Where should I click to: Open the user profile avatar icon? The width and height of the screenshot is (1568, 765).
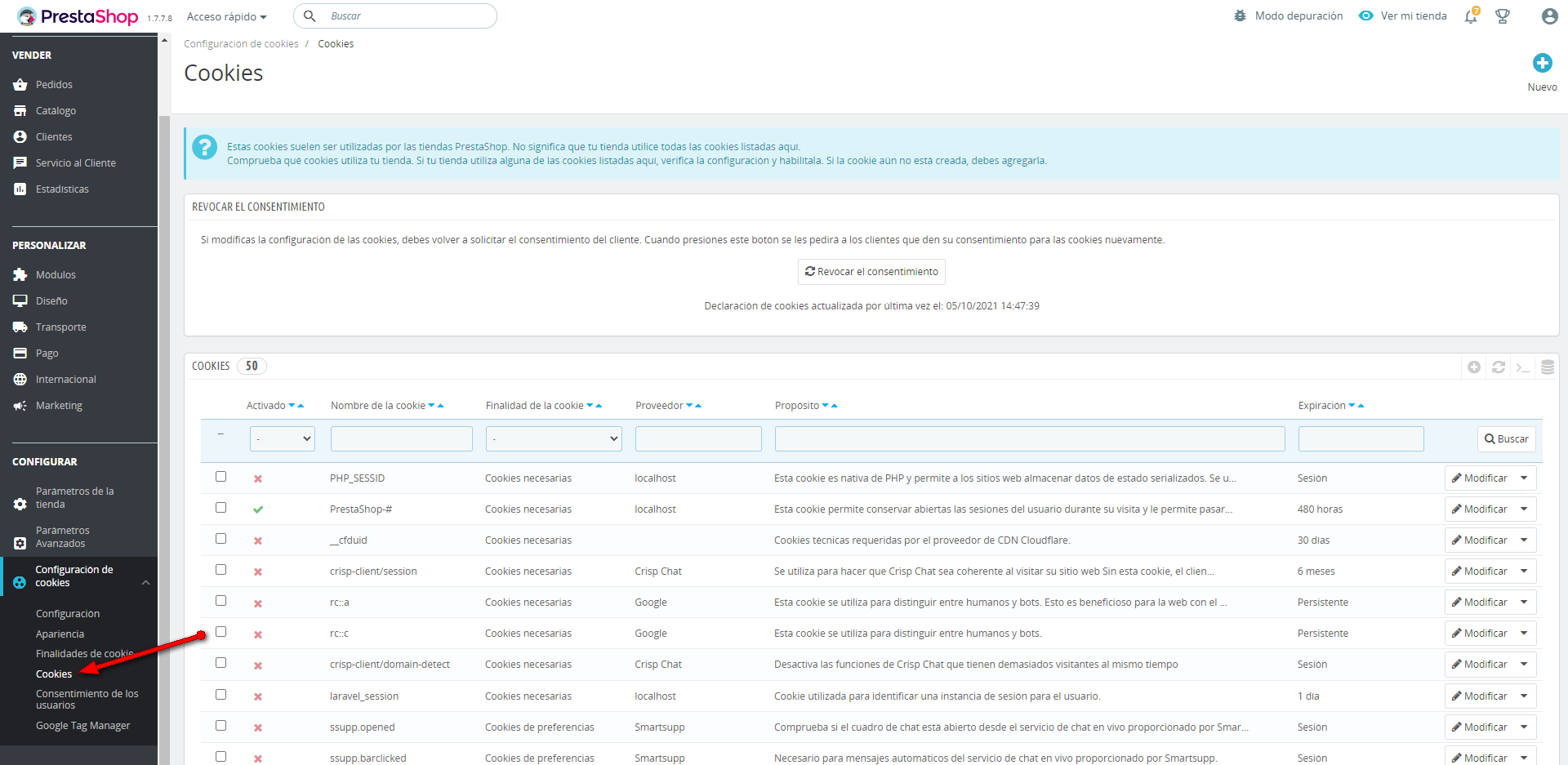[x=1549, y=16]
